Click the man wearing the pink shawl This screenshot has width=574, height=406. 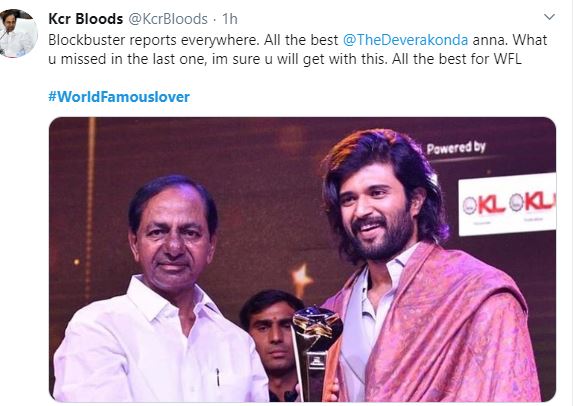point(421,267)
